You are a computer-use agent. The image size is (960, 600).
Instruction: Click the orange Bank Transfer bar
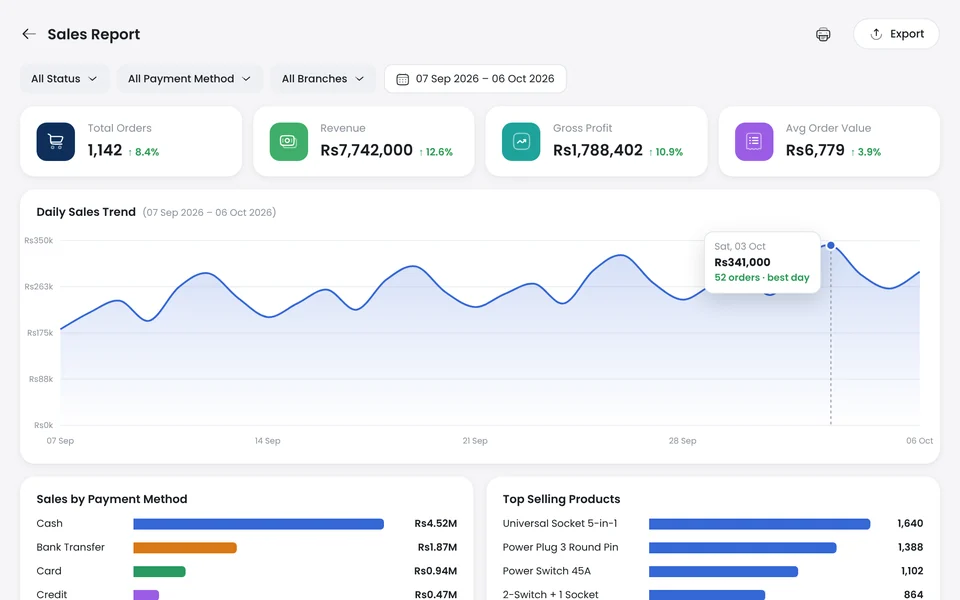pos(185,547)
